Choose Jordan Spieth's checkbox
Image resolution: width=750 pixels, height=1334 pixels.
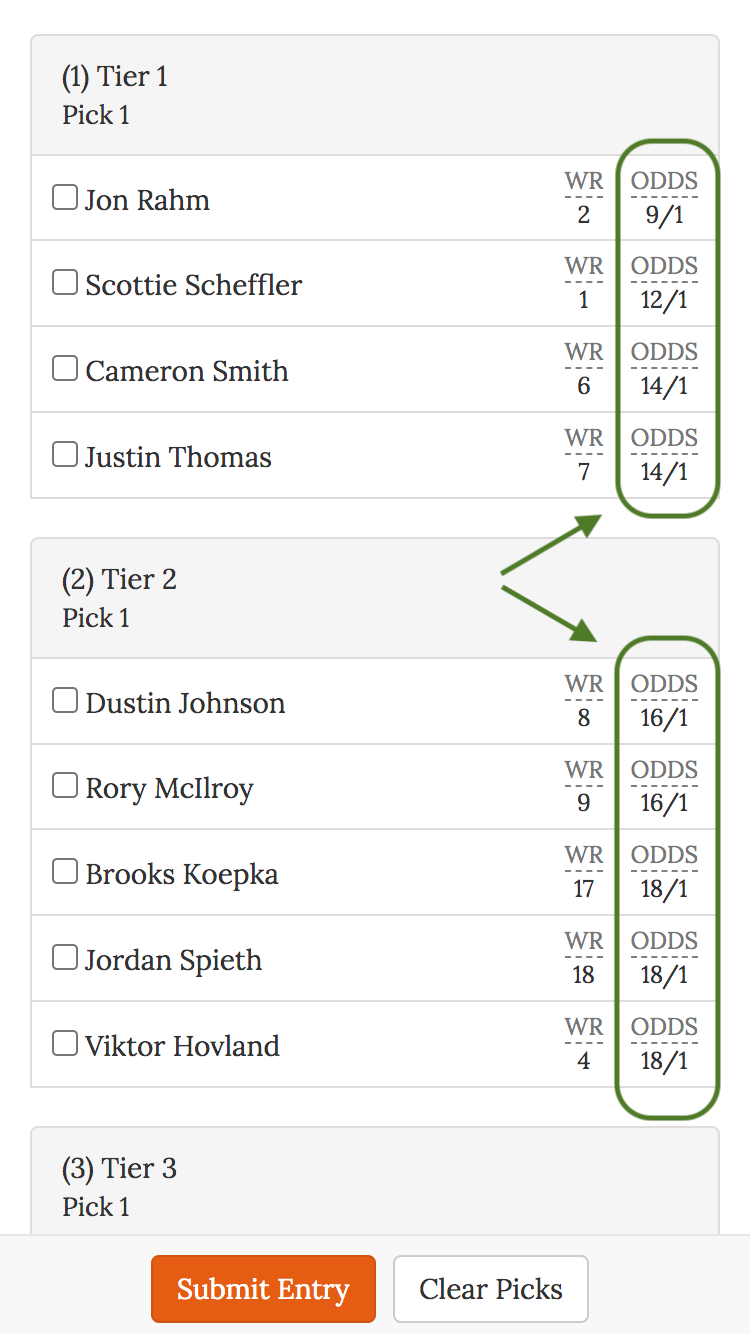pyautogui.click(x=65, y=958)
